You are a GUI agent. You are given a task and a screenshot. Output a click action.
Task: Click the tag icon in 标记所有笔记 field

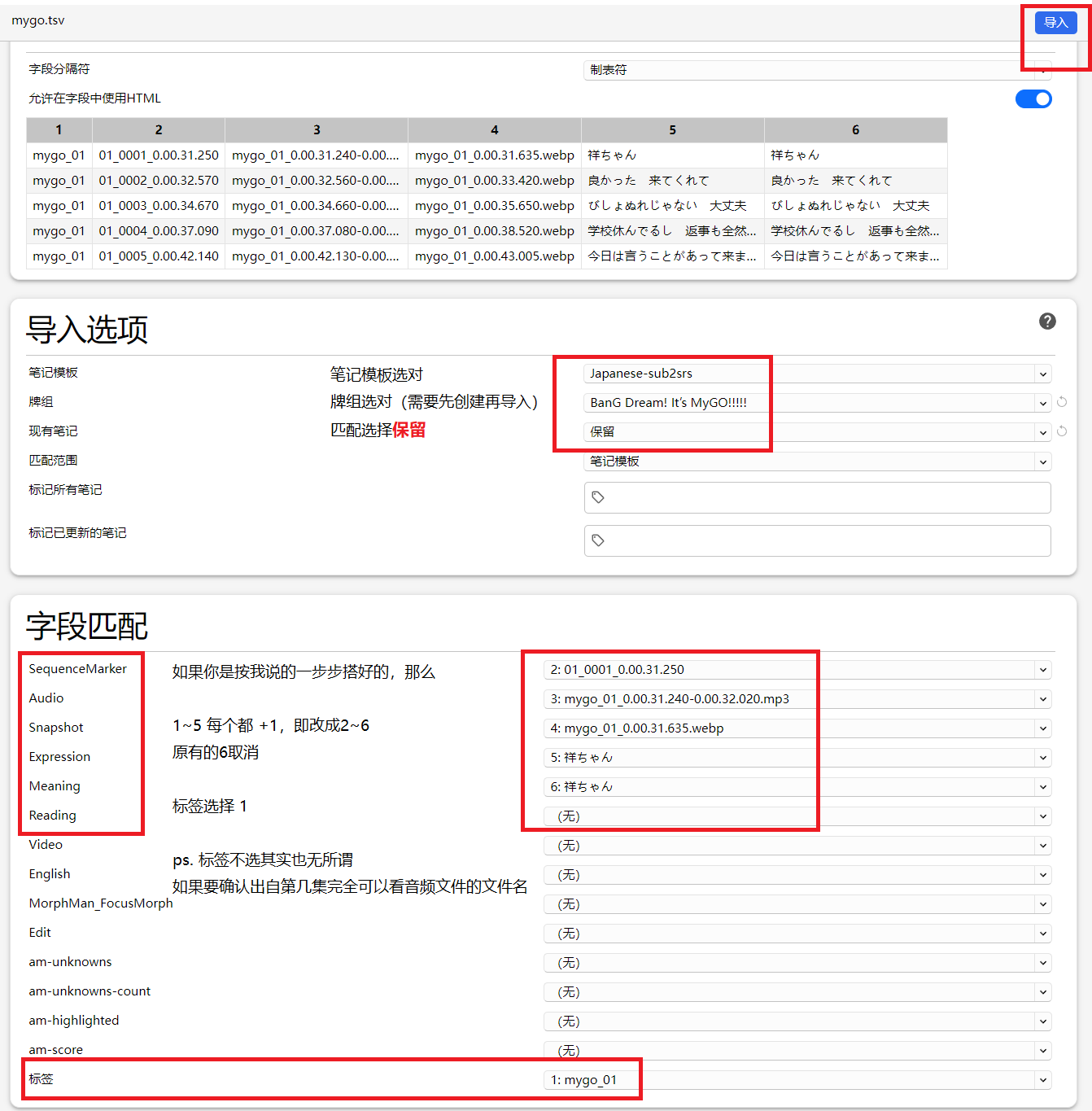(x=598, y=497)
